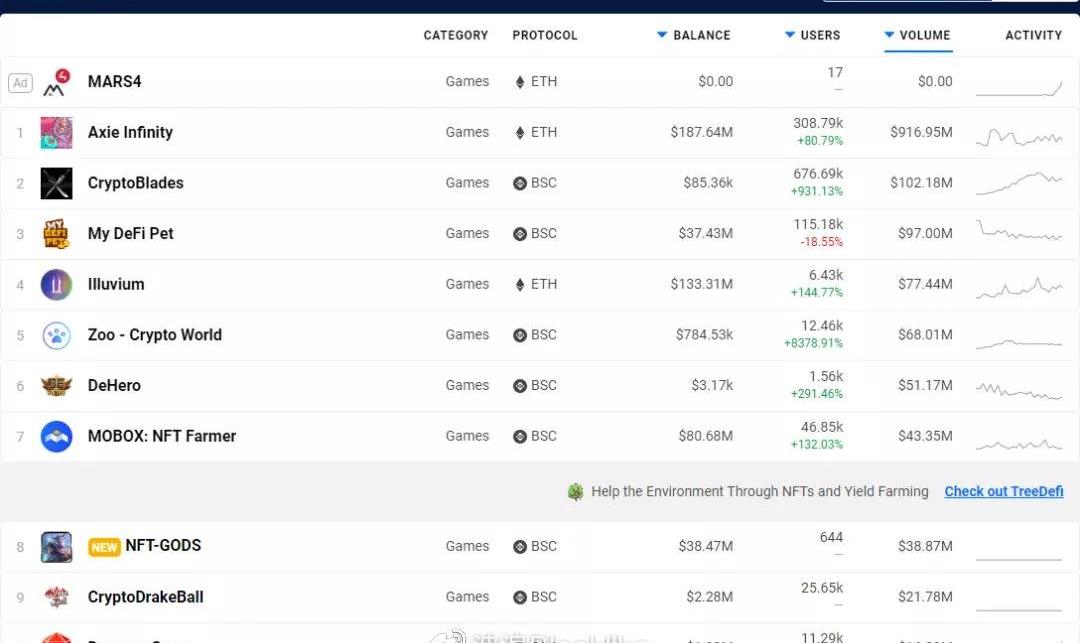Click the Protocol column header
Image resolution: width=1080 pixels, height=643 pixels.
pyautogui.click(x=545, y=35)
